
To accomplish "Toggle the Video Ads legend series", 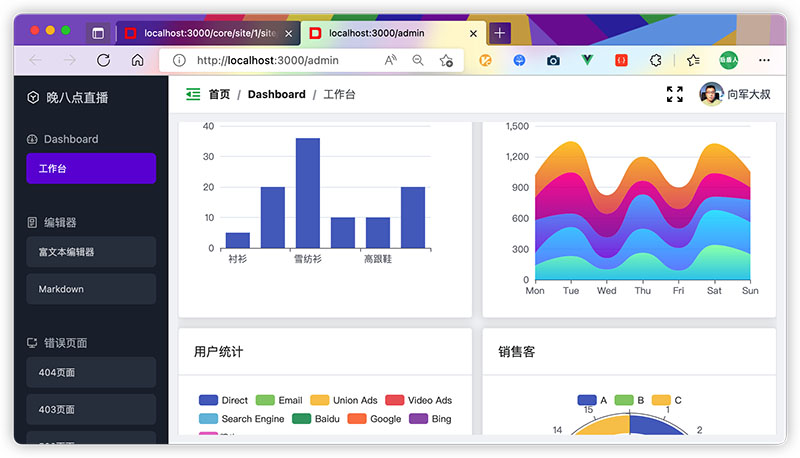I will point(419,400).
